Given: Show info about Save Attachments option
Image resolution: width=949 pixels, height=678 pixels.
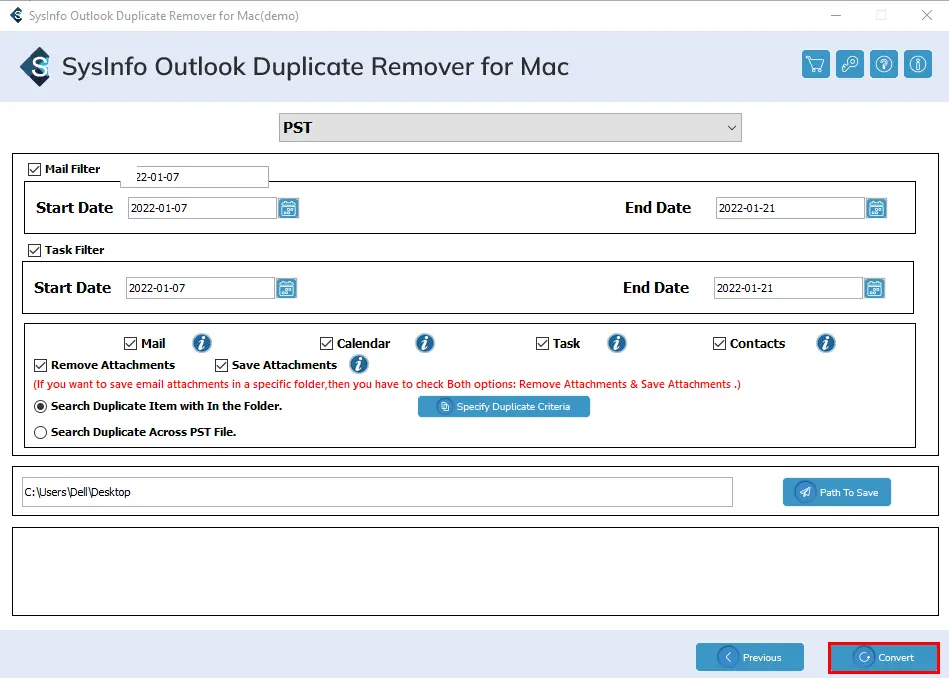Looking at the screenshot, I should pyautogui.click(x=358, y=364).
